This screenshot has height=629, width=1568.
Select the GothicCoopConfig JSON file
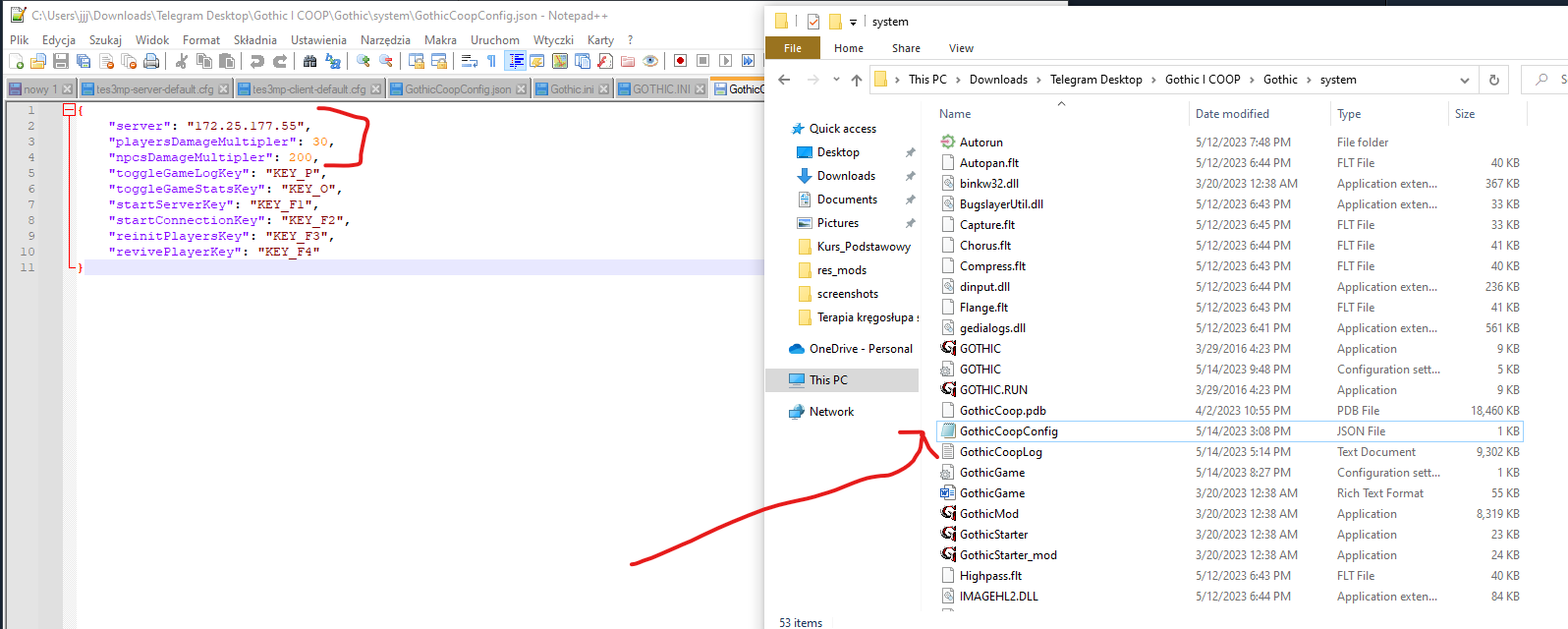[x=1229, y=431]
